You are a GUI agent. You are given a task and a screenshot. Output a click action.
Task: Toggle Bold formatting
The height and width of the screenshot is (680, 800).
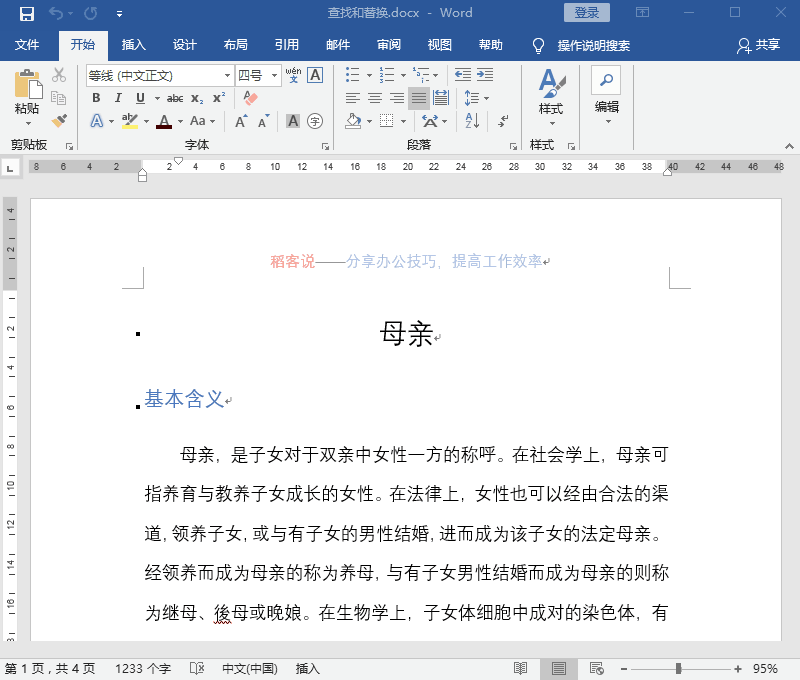point(96,98)
